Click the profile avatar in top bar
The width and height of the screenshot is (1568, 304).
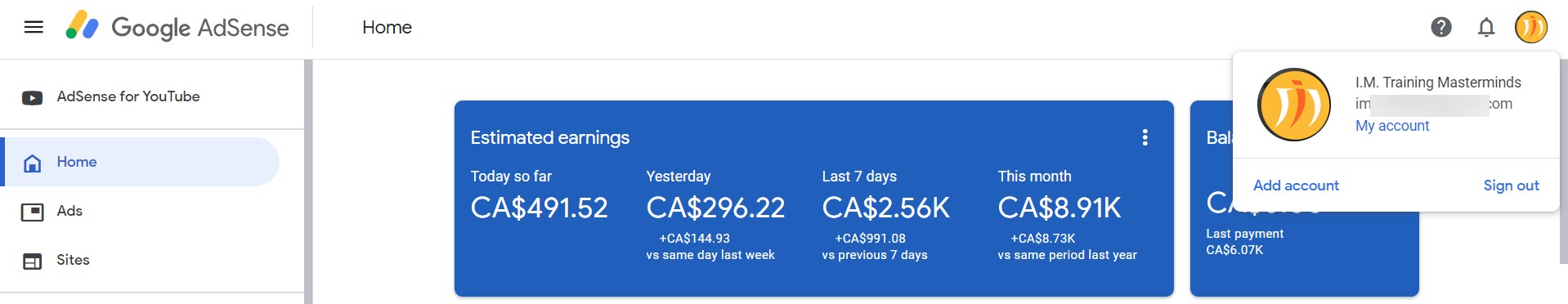click(x=1531, y=27)
